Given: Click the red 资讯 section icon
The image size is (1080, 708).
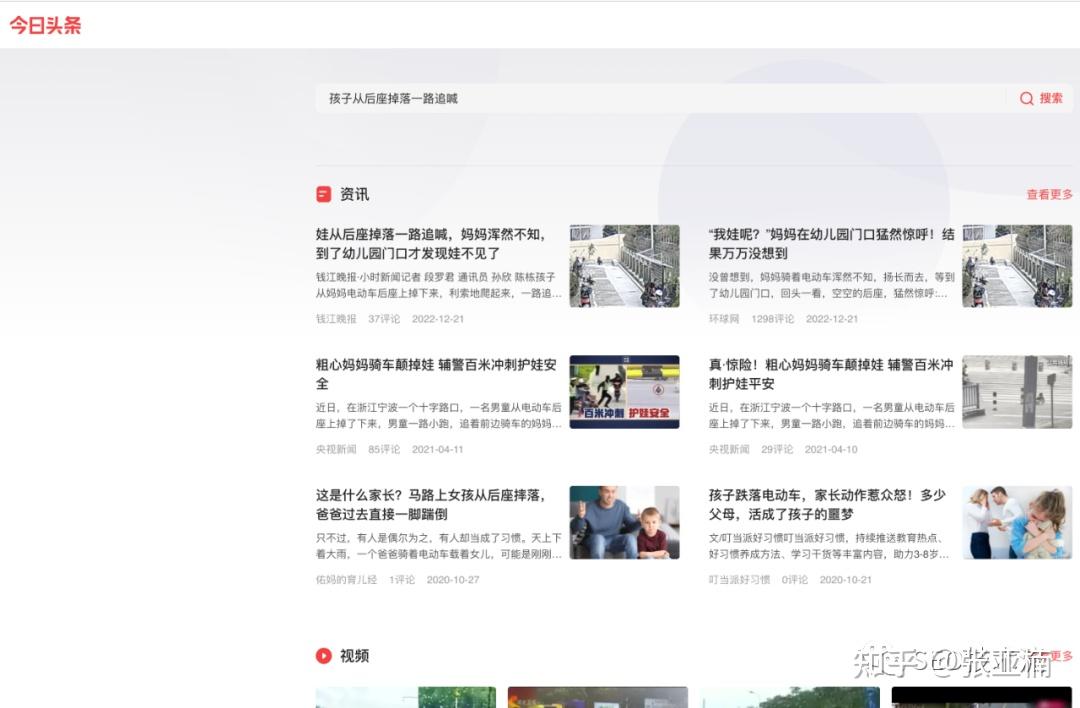Looking at the screenshot, I should click(x=322, y=194).
